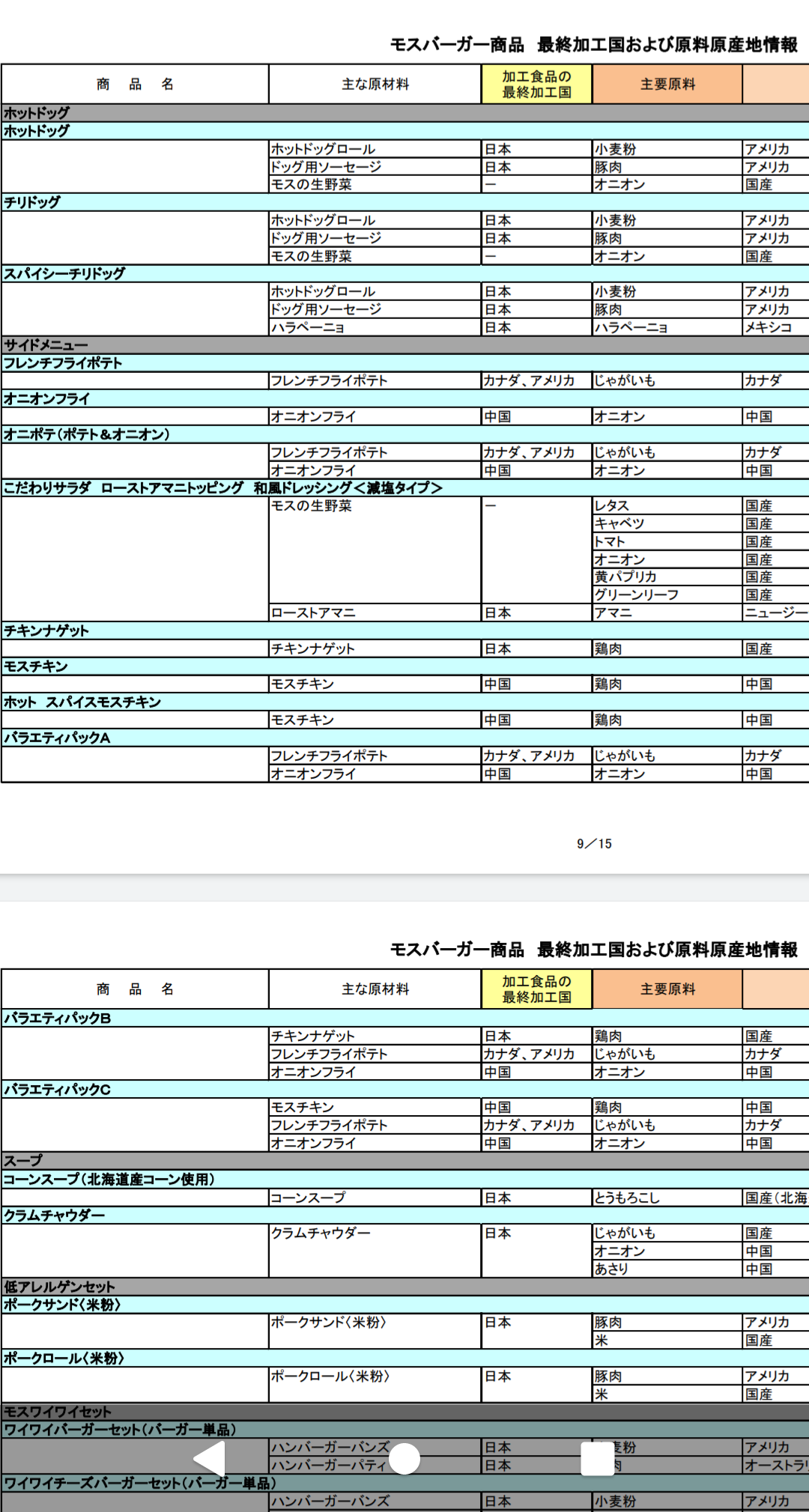Tap 日本 beside the コーンスープ ingredient cell
The width and height of the screenshot is (809, 1512).
coord(536,1197)
